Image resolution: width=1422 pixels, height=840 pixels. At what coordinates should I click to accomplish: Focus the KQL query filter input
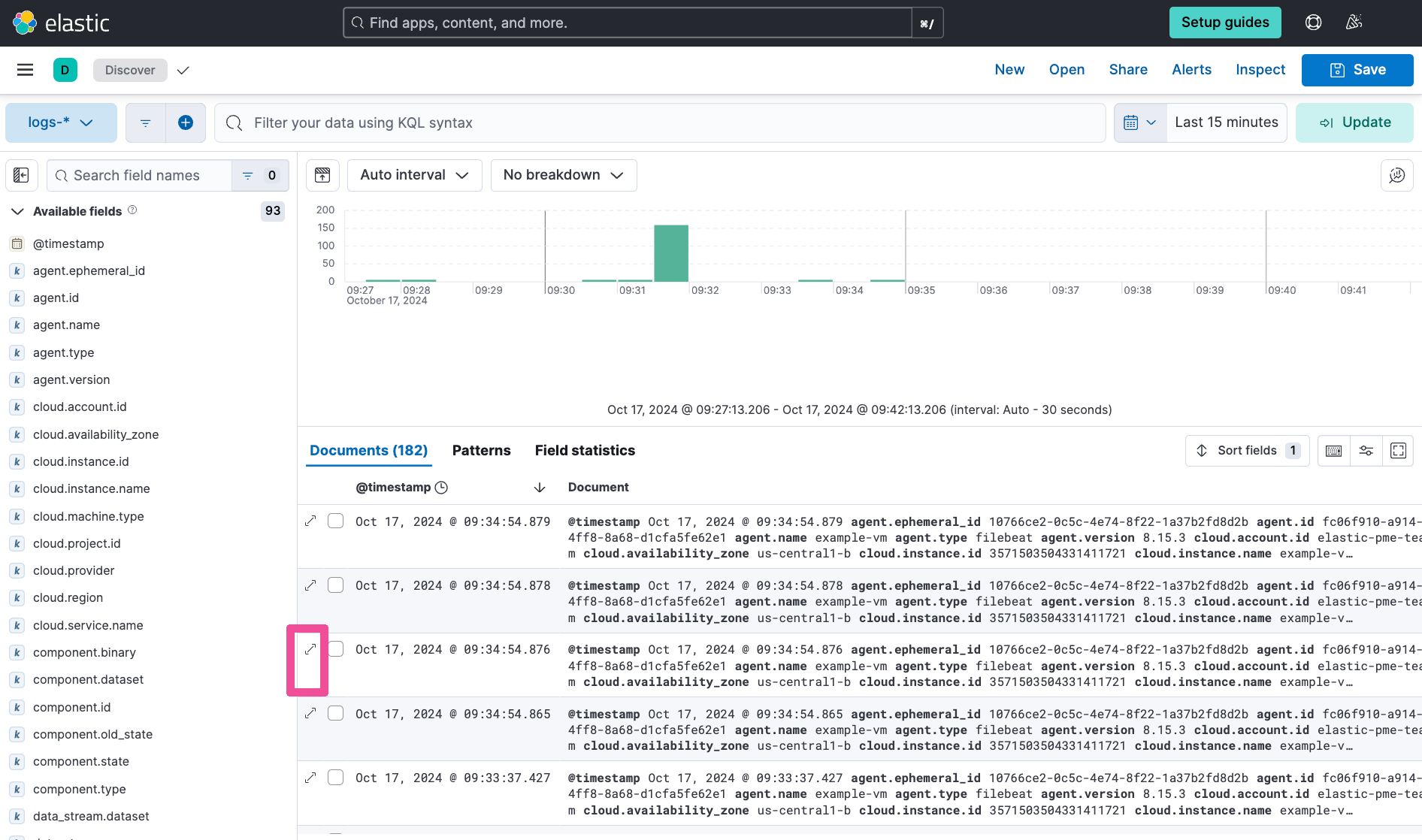(x=660, y=122)
